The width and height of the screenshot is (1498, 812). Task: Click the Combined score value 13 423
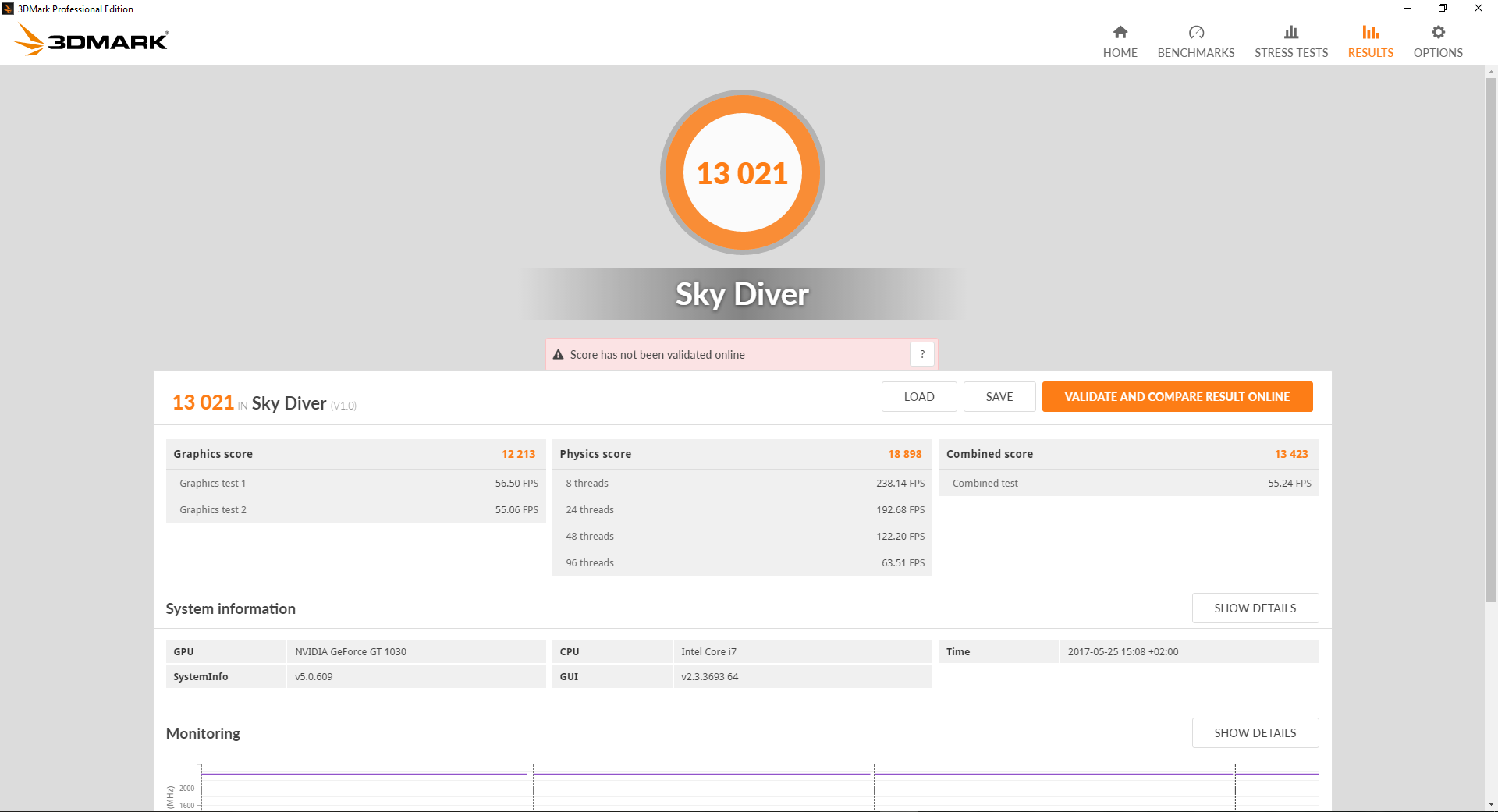[x=1291, y=454]
